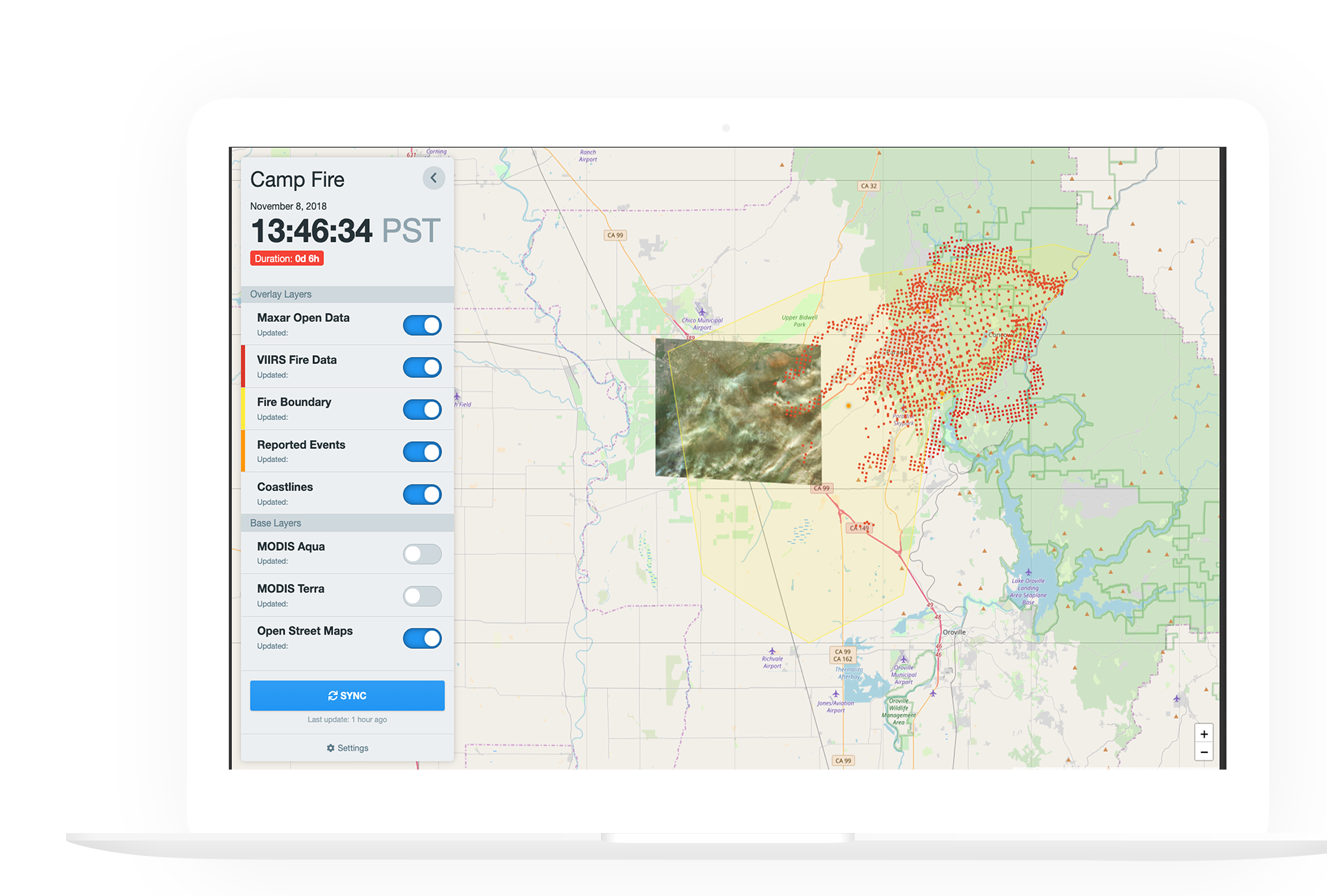Image resolution: width=1327 pixels, height=896 pixels.
Task: Click the Lake Oroville Landing seaplane icon
Action: coord(1028,572)
